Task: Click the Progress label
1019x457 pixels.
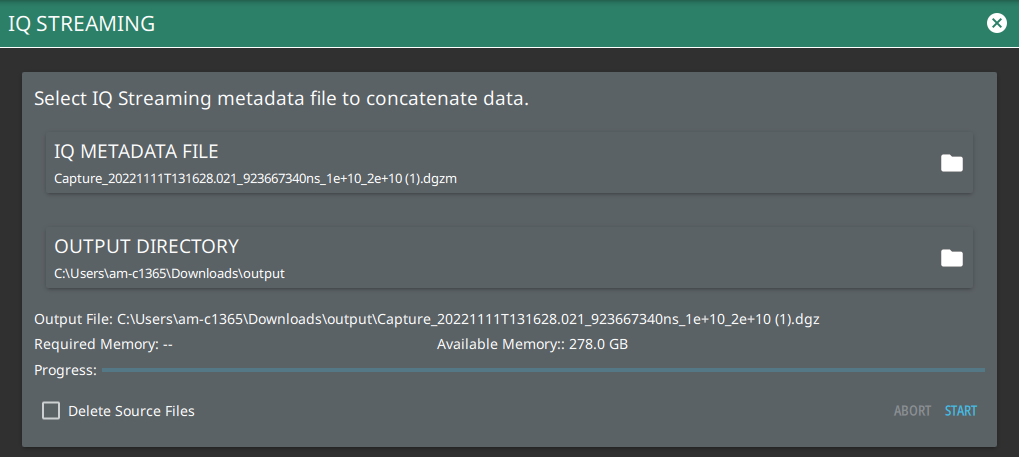Action: pos(65,370)
